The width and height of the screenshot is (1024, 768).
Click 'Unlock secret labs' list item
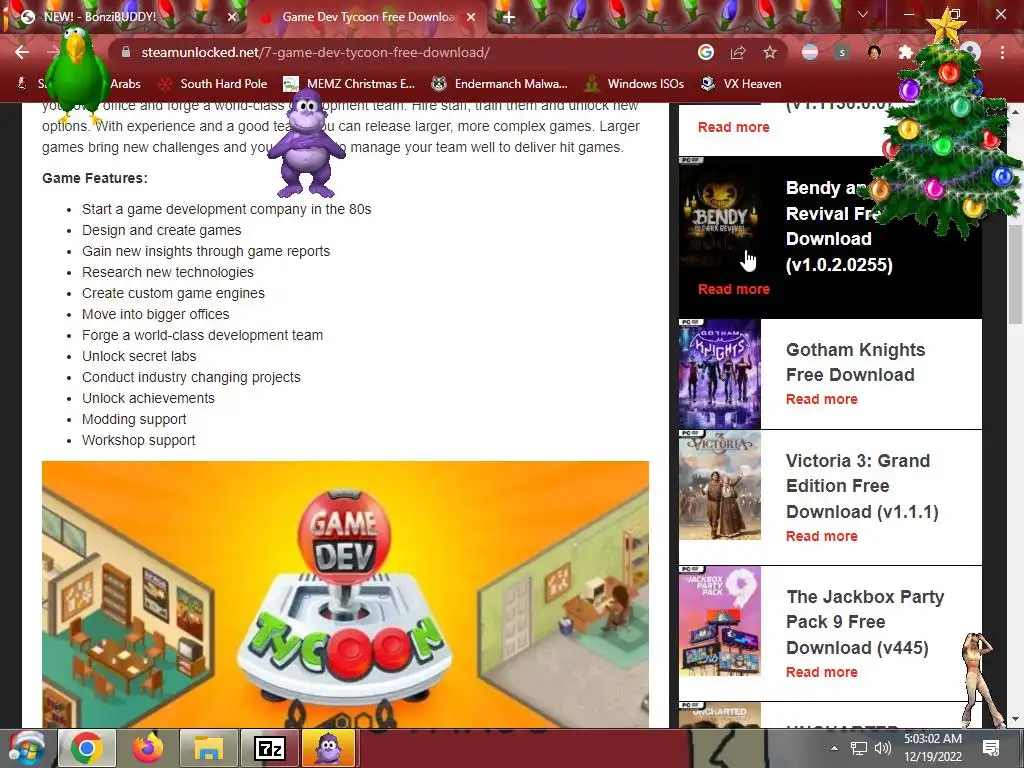tap(139, 356)
